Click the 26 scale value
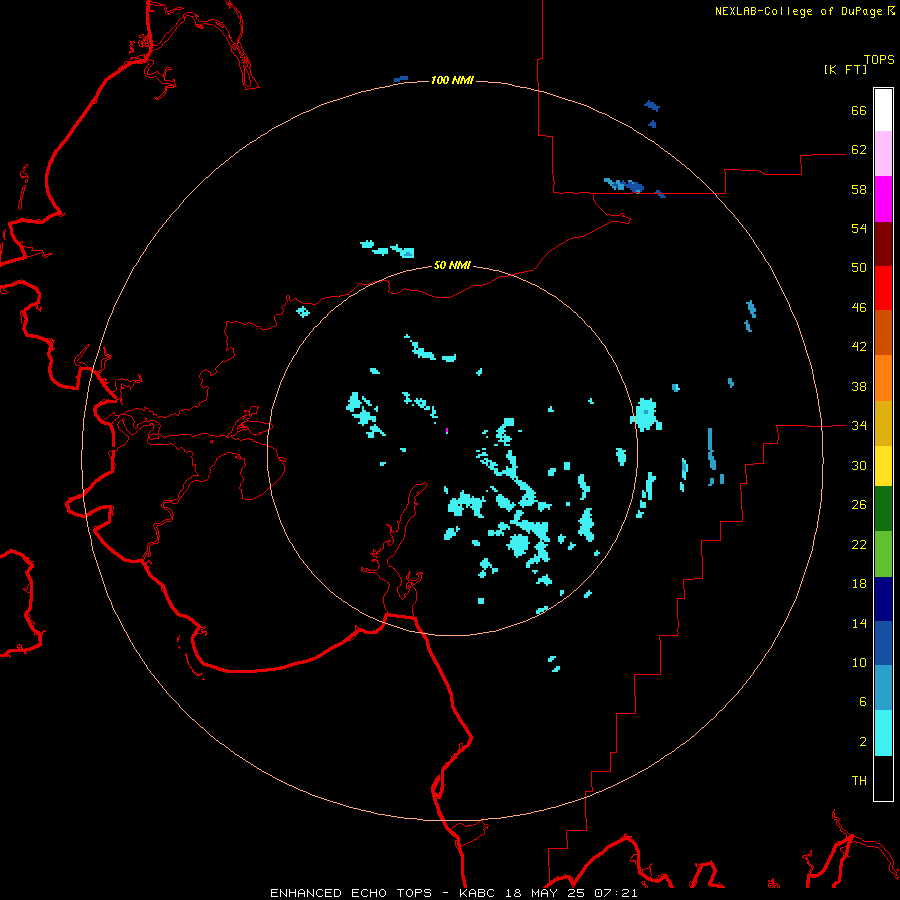Image resolution: width=900 pixels, height=900 pixels. (x=859, y=505)
